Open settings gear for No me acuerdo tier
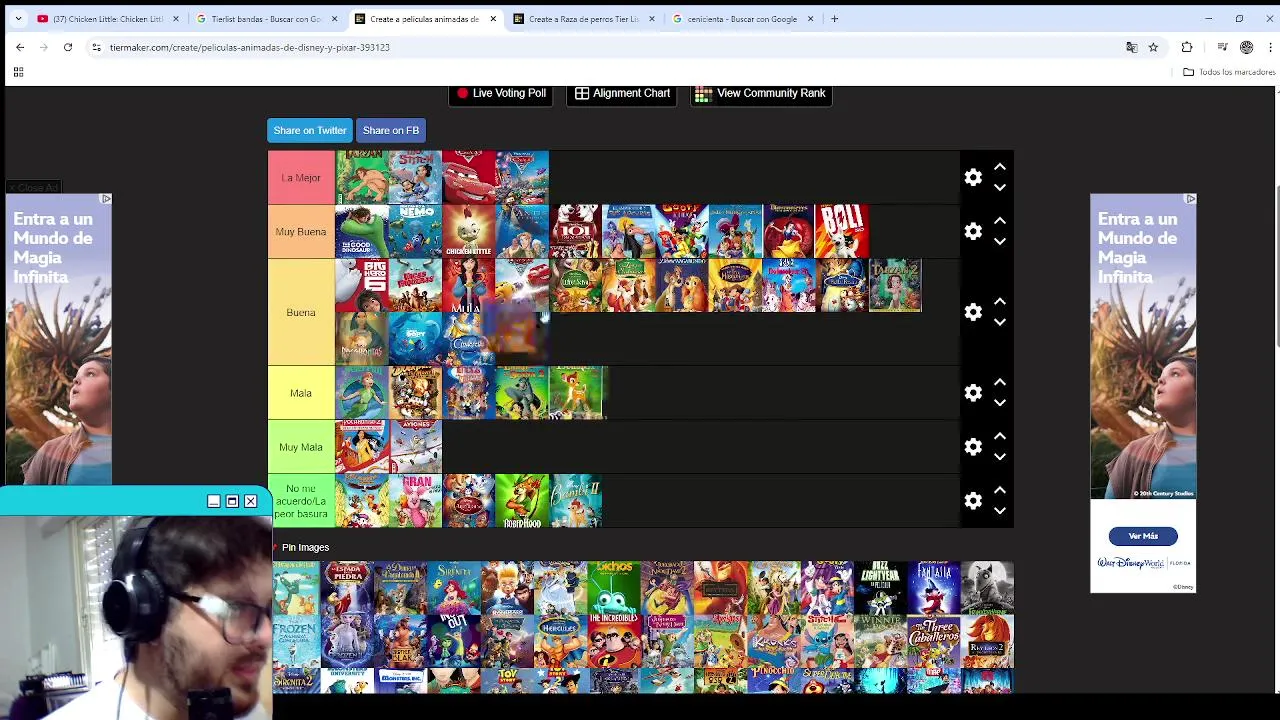This screenshot has width=1280, height=720. (x=973, y=501)
